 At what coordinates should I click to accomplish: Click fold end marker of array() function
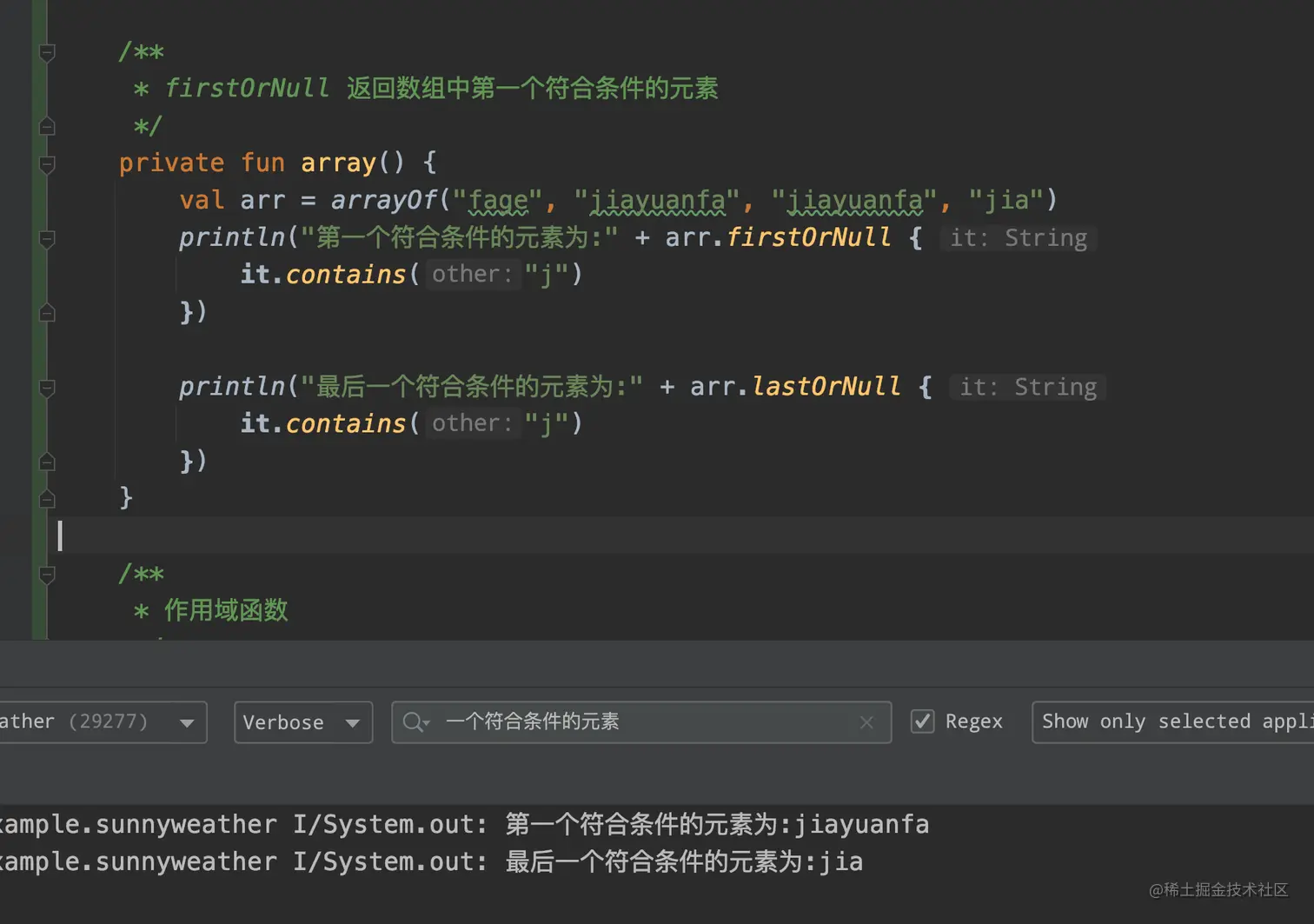pos(48,499)
